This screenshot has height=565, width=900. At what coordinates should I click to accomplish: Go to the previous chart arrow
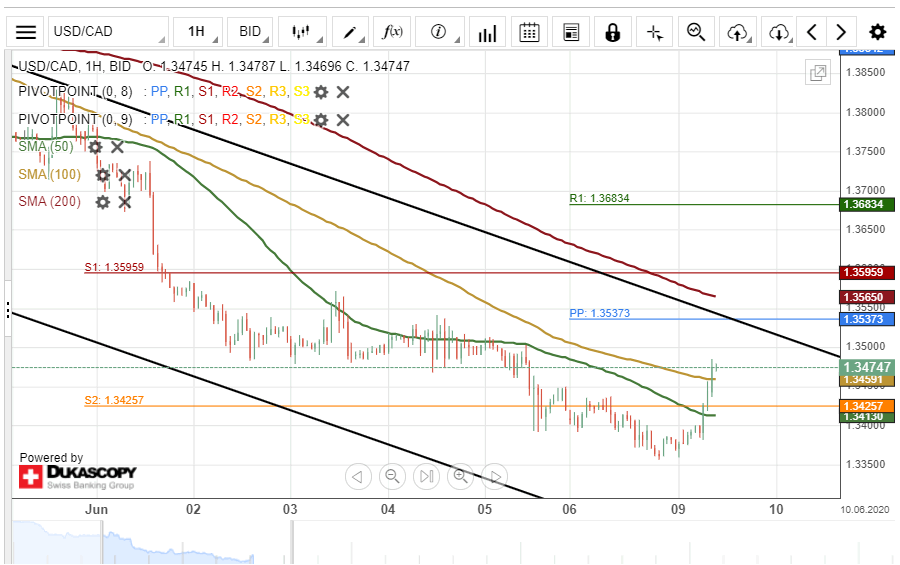click(x=812, y=32)
